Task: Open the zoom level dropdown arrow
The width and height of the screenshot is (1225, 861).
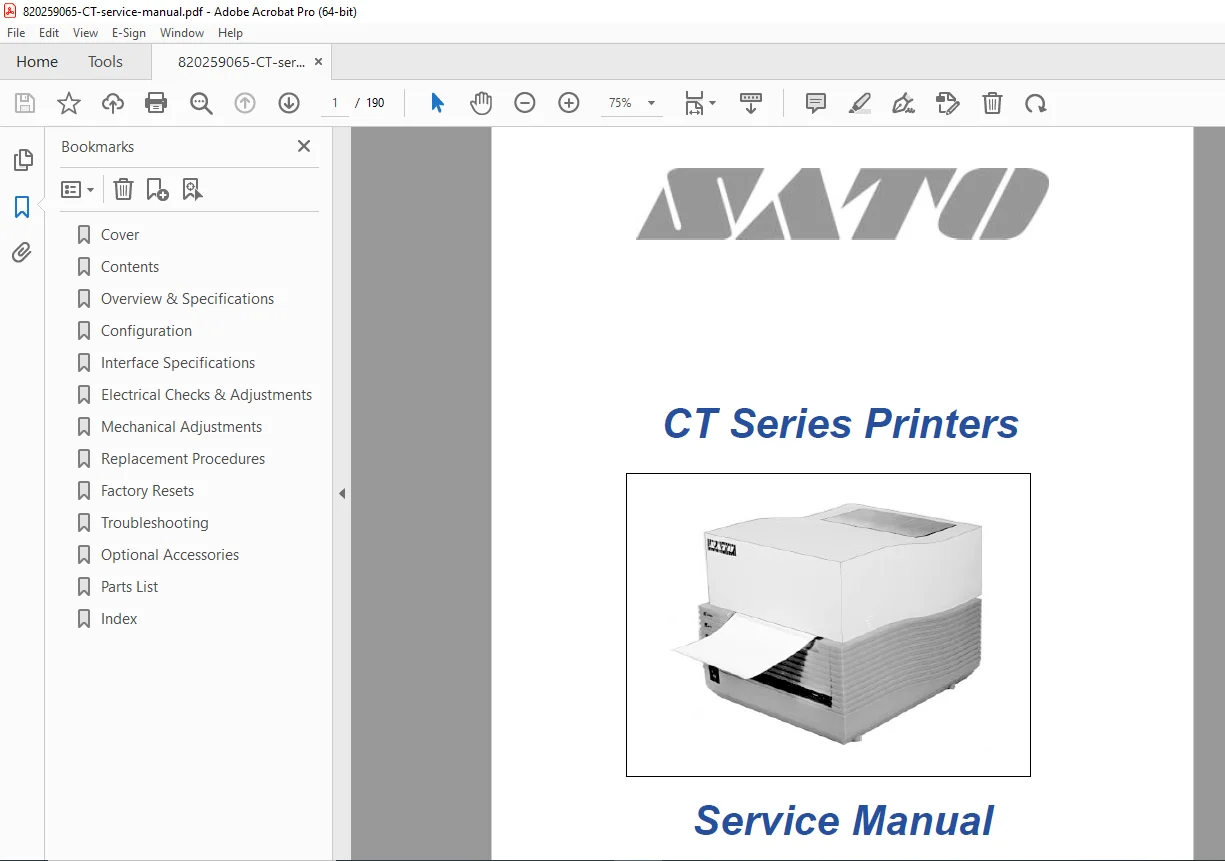Action: [652, 103]
